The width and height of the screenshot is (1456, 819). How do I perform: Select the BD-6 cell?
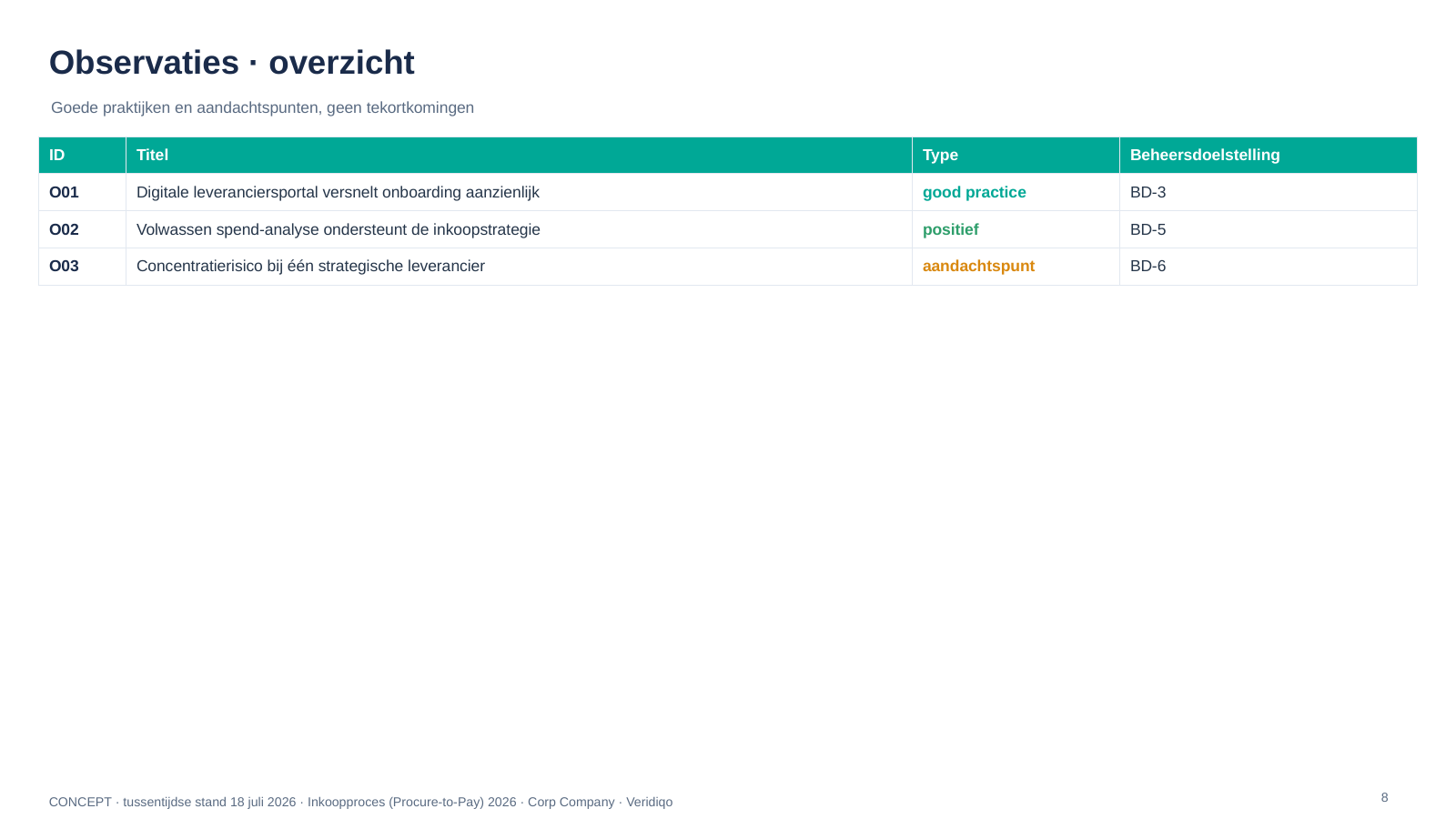pyautogui.click(x=1268, y=267)
